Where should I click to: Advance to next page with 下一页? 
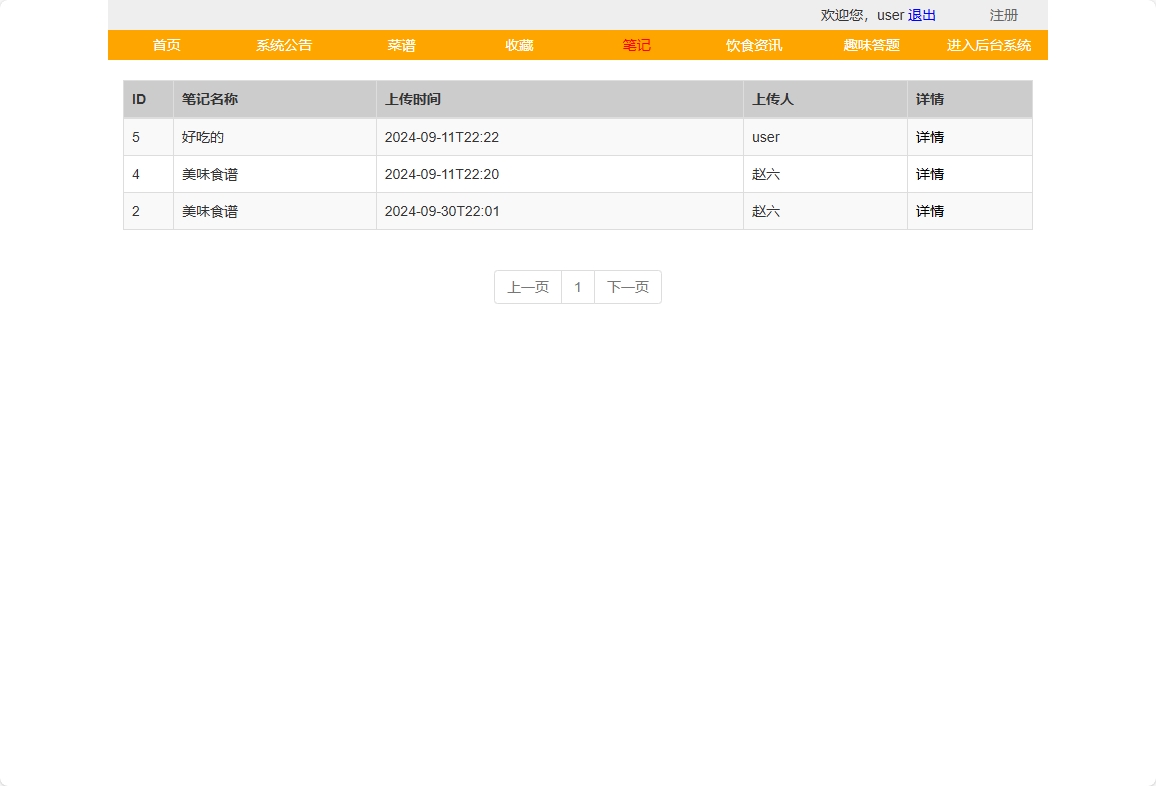(627, 287)
